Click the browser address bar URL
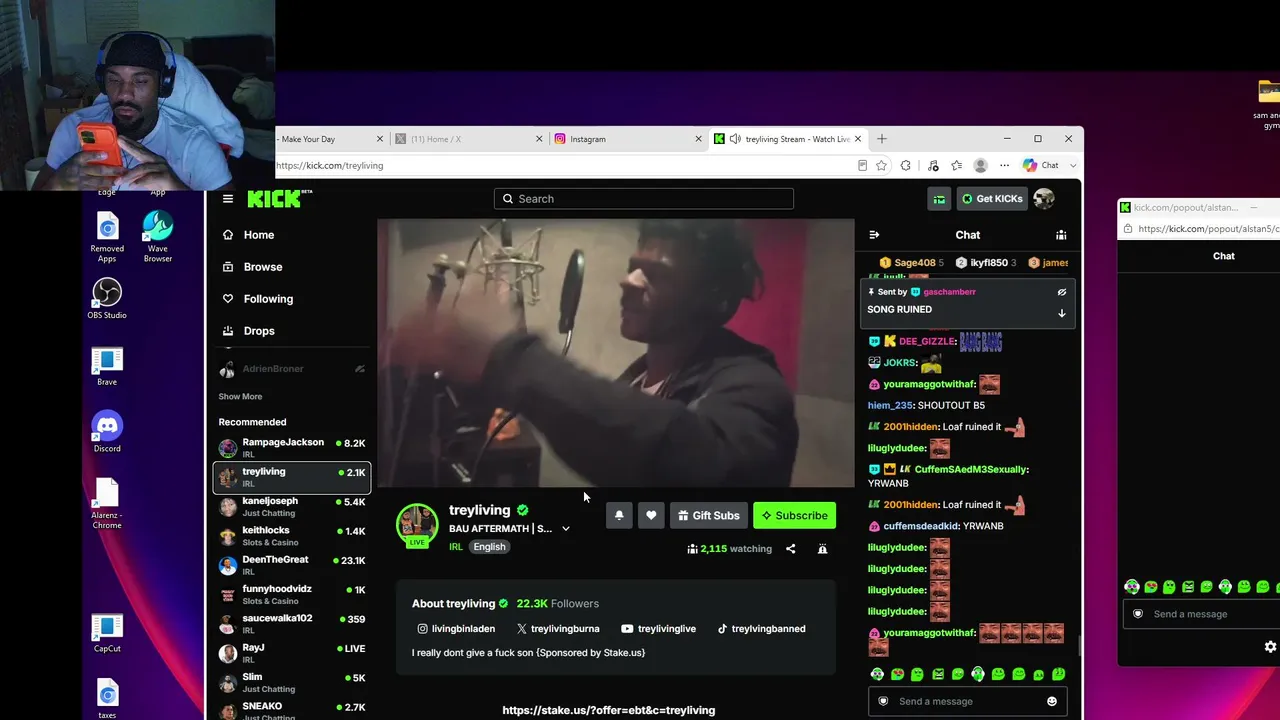The height and width of the screenshot is (720, 1280). pos(329,166)
